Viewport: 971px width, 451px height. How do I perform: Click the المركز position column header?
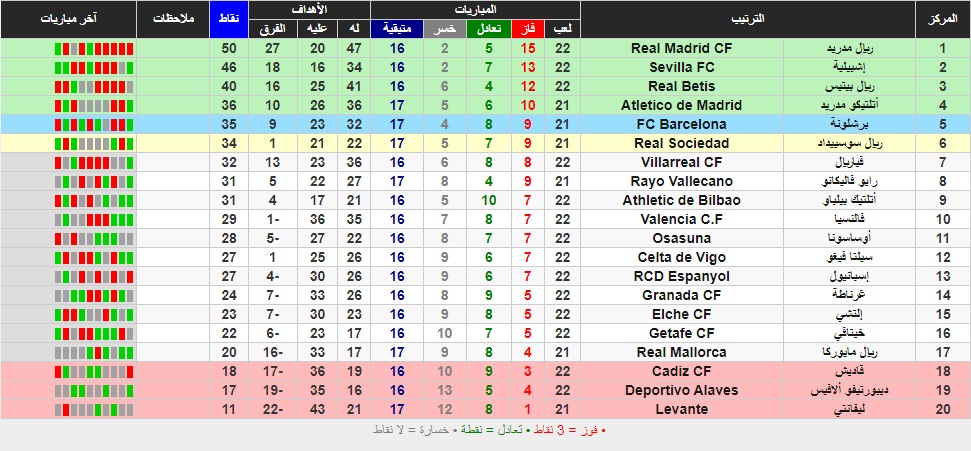[943, 19]
